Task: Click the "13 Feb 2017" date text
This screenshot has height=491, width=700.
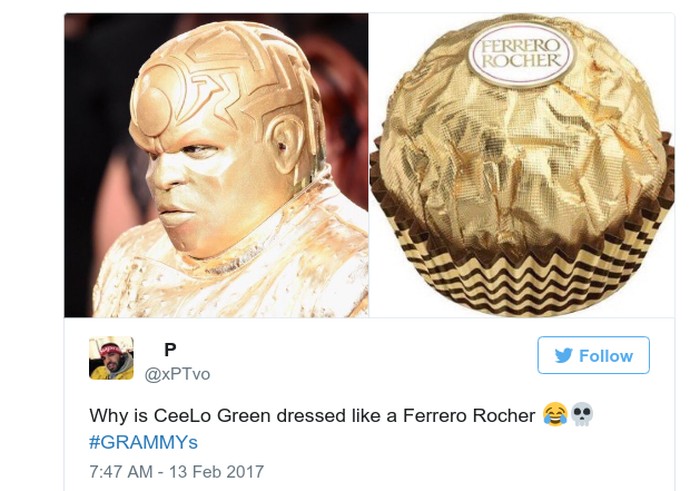Action: pyautogui.click(x=217, y=472)
